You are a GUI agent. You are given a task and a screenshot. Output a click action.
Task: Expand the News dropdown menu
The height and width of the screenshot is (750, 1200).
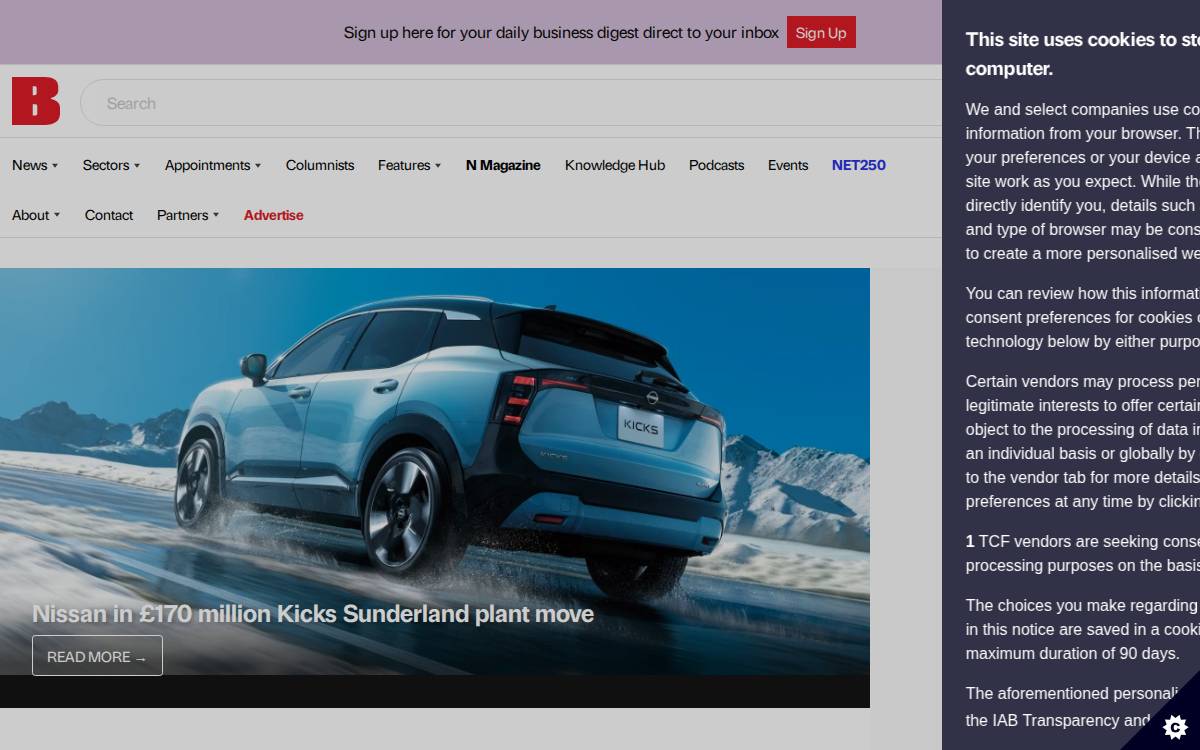[35, 165]
